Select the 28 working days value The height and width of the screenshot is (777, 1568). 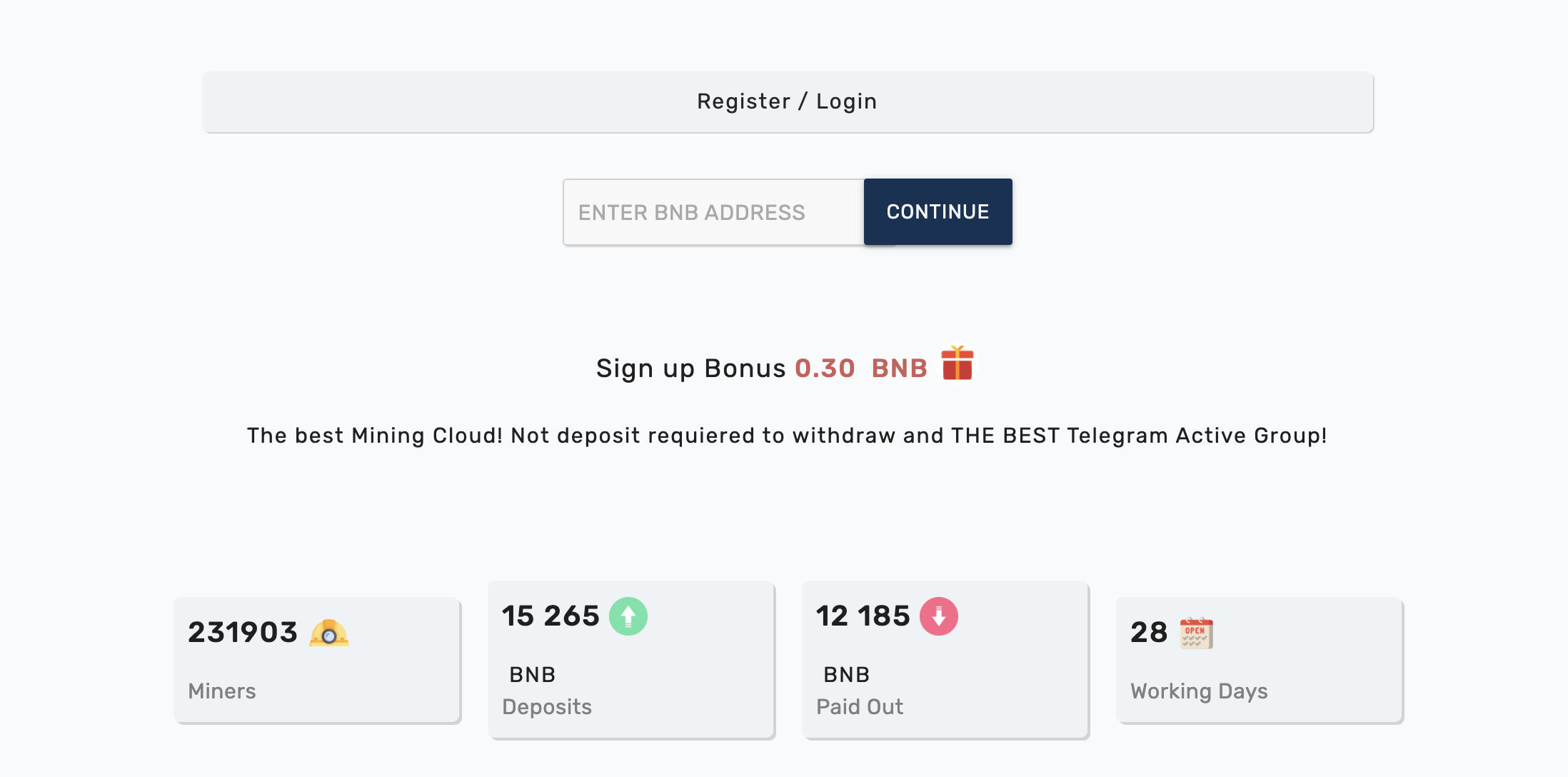tap(1149, 633)
